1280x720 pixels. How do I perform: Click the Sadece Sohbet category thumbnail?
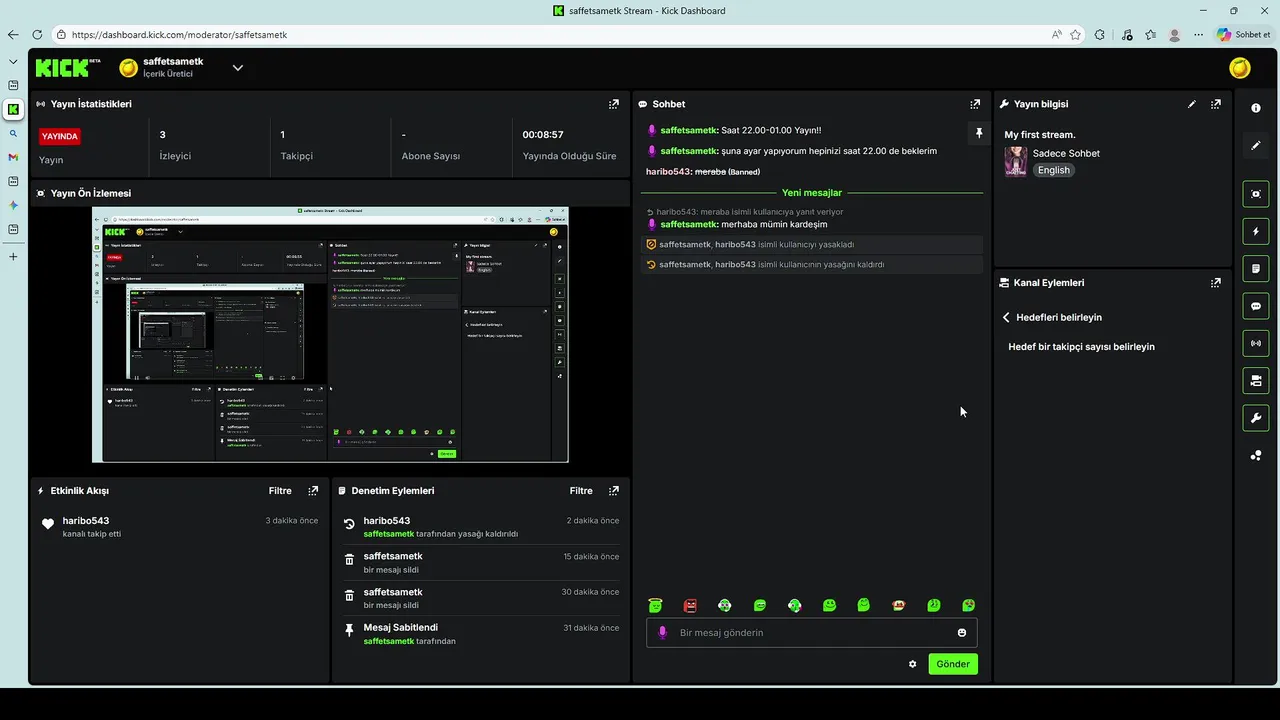[x=1016, y=162]
